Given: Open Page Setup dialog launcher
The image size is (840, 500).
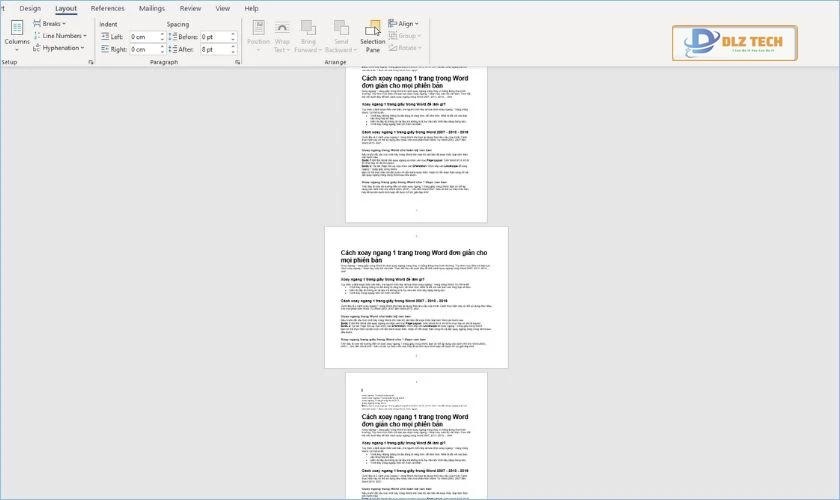Looking at the screenshot, I should coord(90,62).
